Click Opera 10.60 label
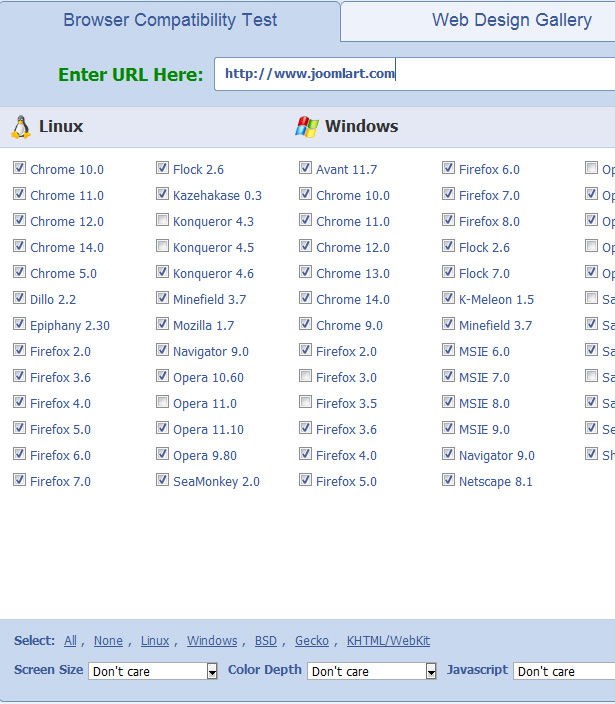615x704 pixels. pos(208,378)
